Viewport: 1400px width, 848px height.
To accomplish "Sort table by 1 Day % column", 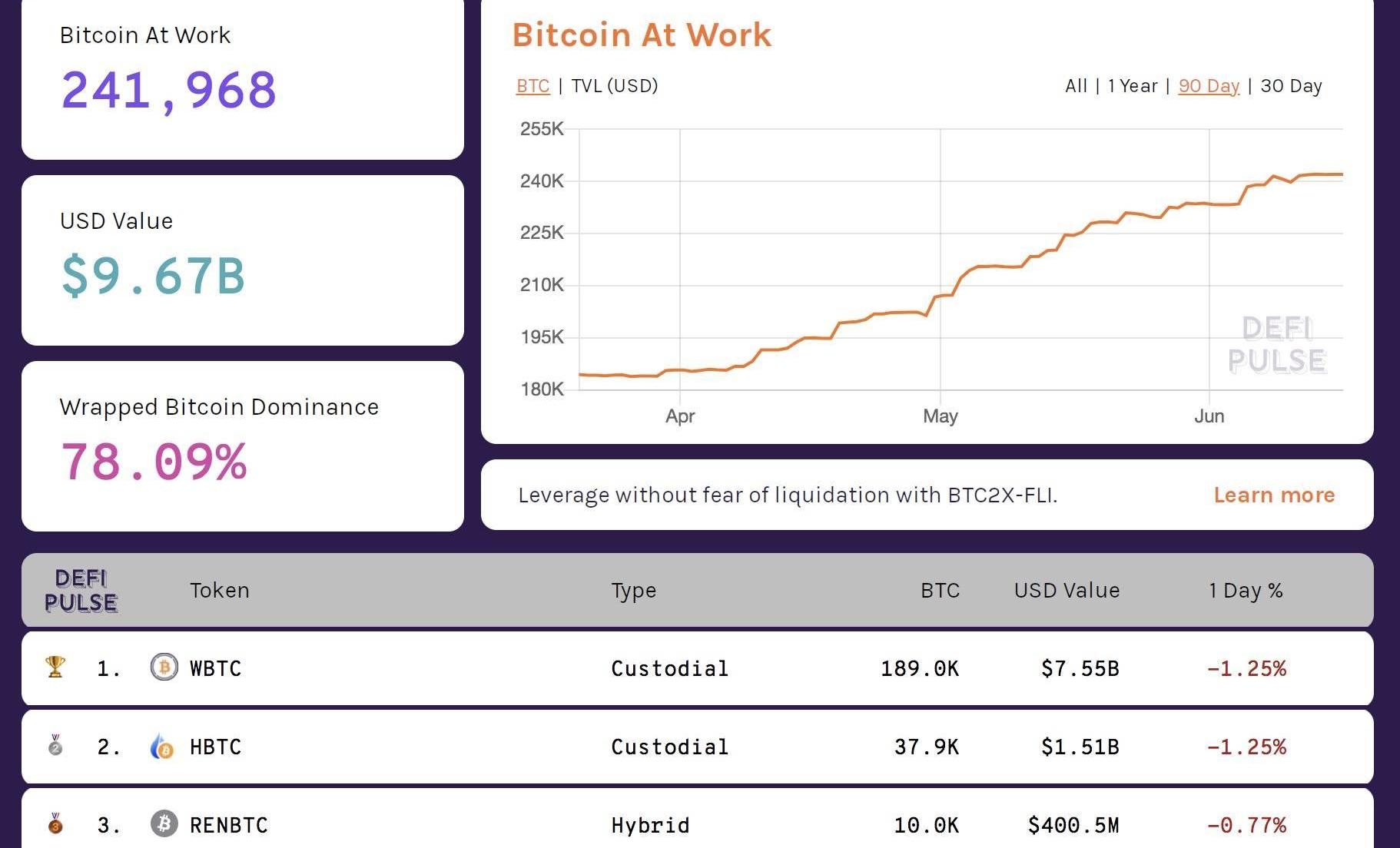I will coord(1246,590).
